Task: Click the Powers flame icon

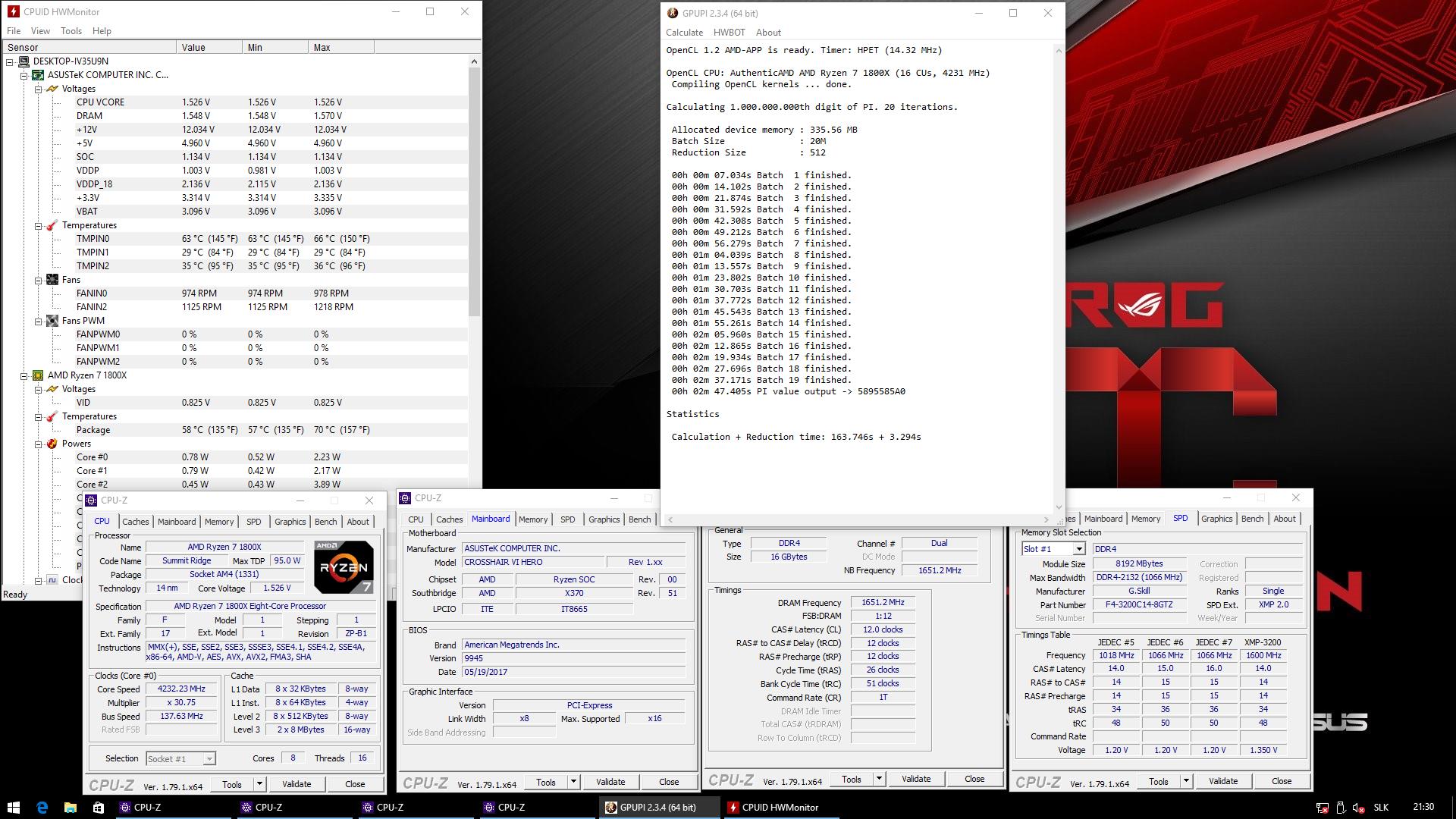Action: tap(52, 444)
